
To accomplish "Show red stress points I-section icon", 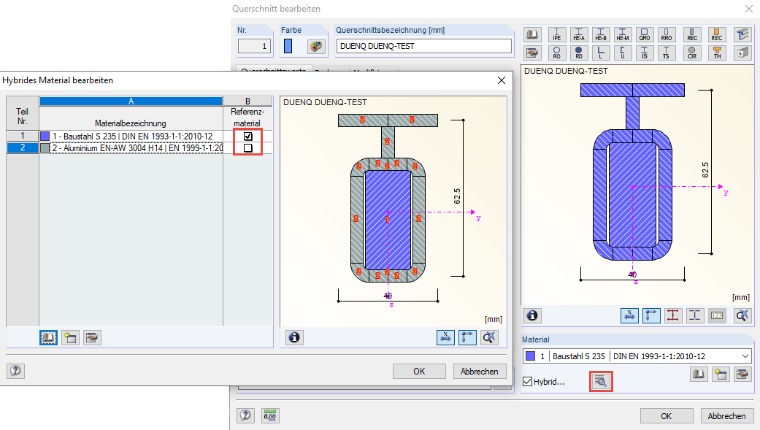I will 673,316.
